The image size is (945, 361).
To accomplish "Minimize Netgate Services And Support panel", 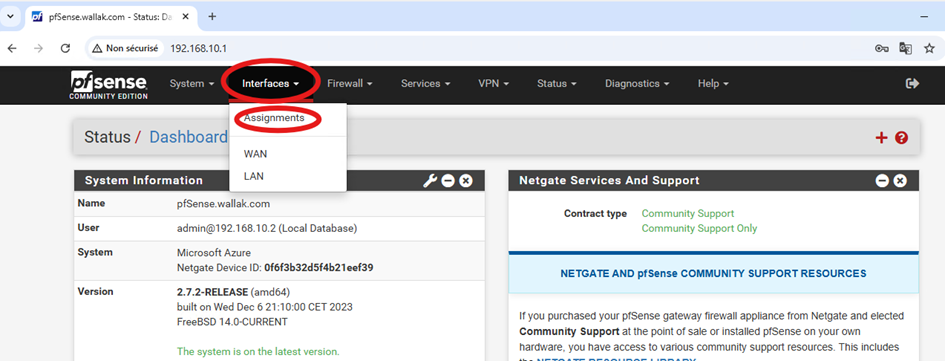I will coord(882,180).
